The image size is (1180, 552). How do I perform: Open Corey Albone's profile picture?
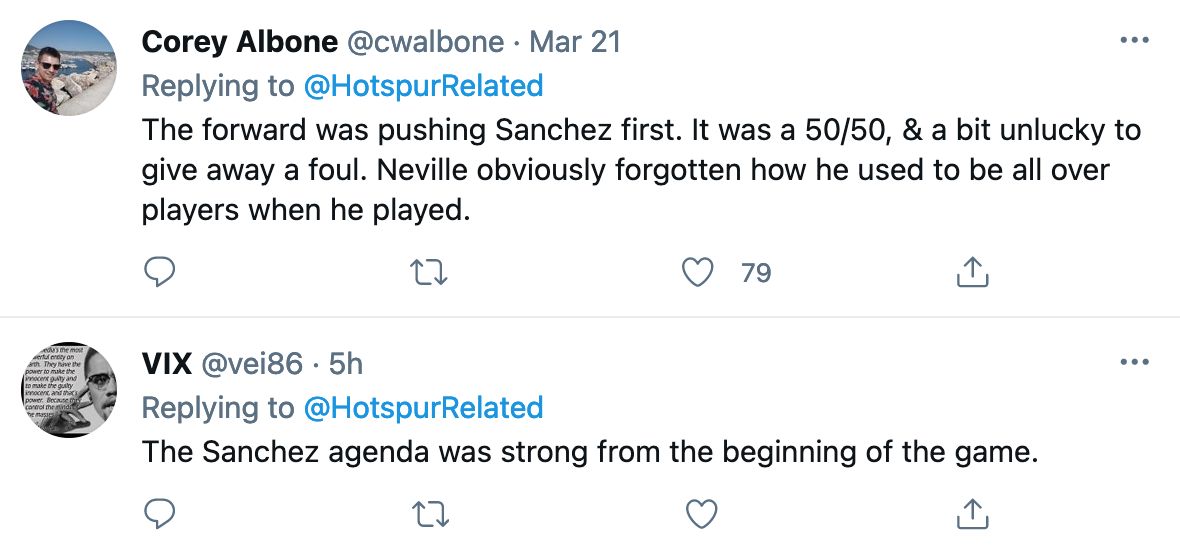(69, 68)
